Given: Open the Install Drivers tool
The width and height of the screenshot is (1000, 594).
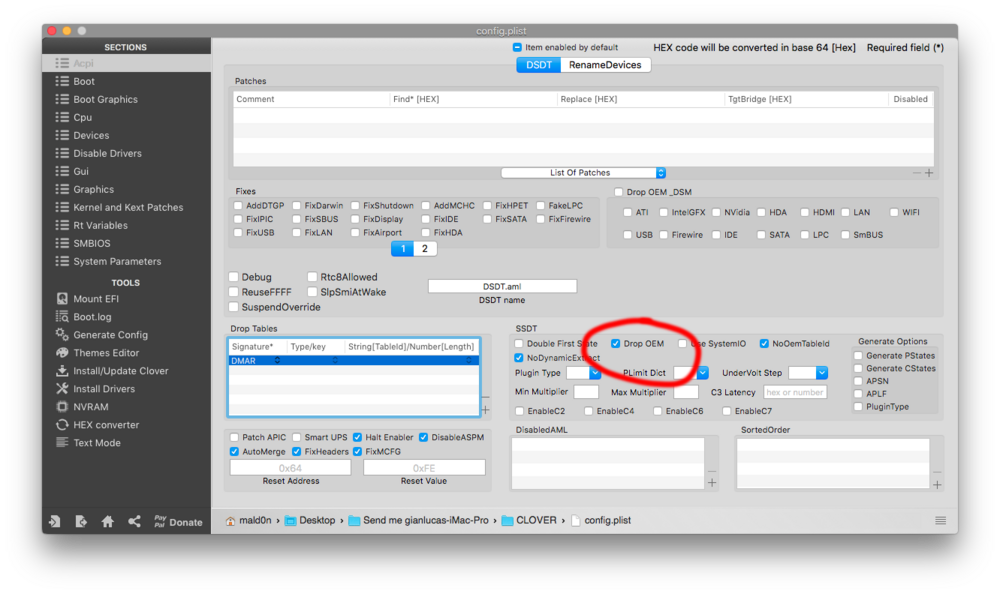Looking at the screenshot, I should [x=103, y=389].
